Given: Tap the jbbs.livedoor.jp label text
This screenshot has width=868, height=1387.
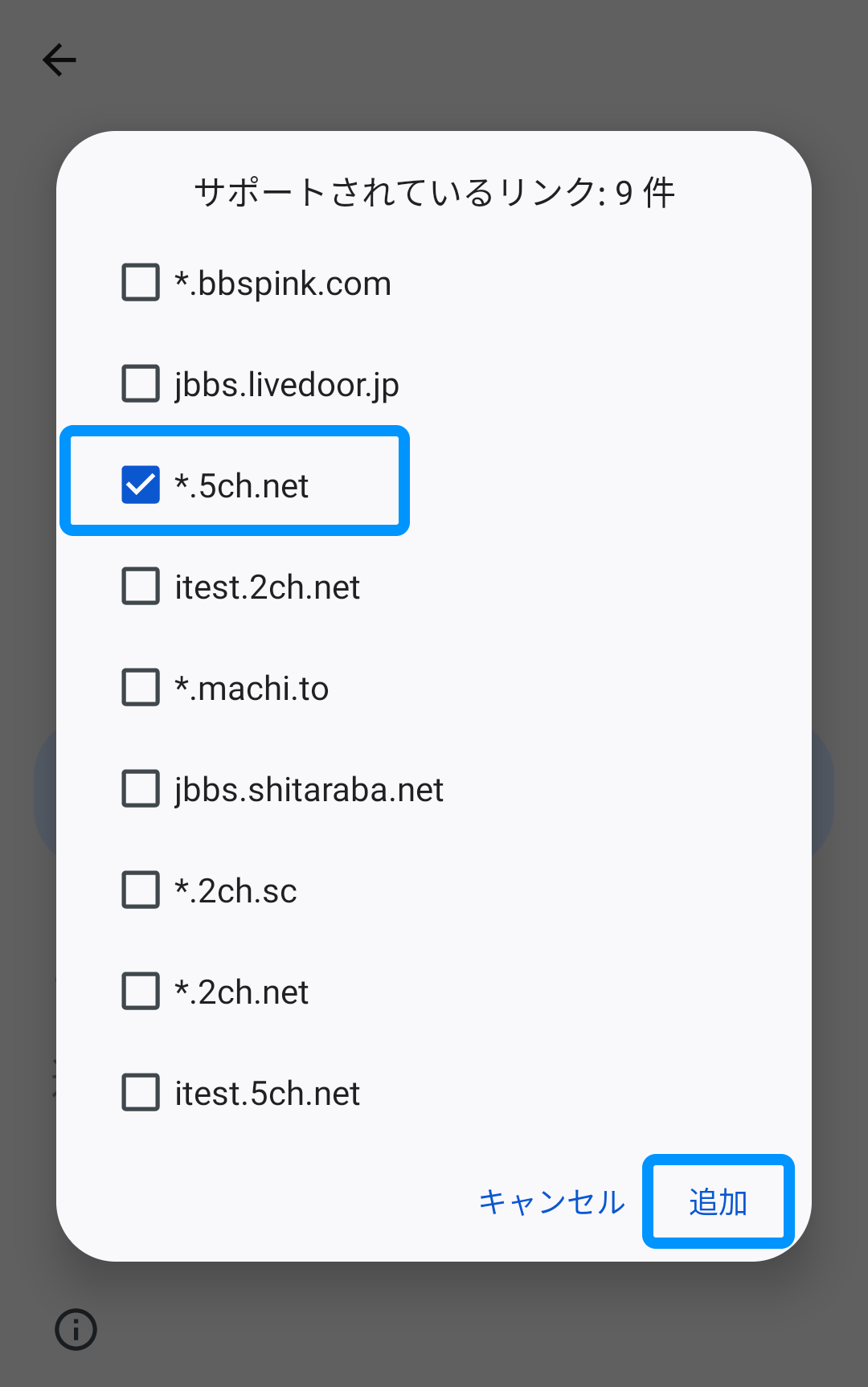Looking at the screenshot, I should pos(286,385).
